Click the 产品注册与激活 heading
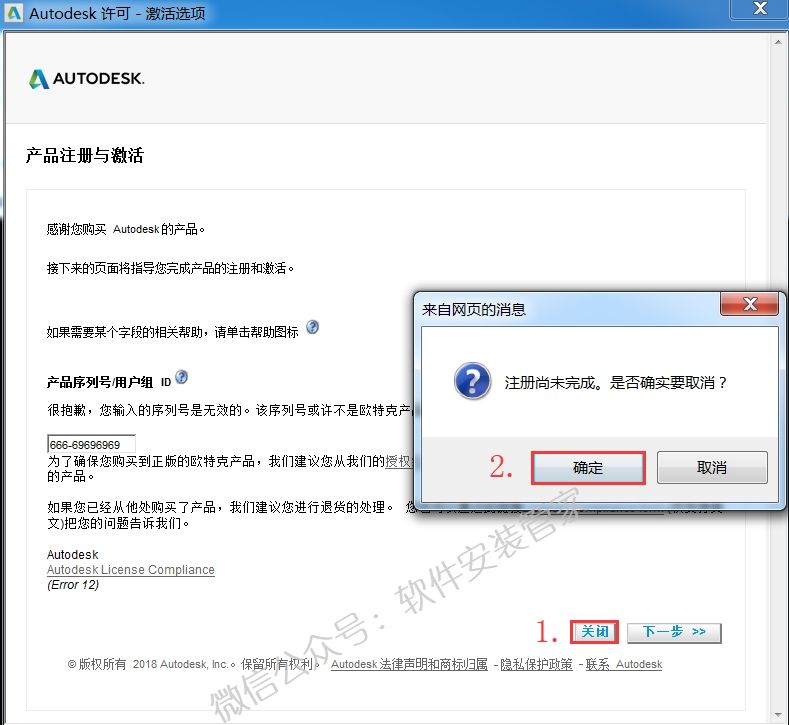Image resolution: width=789 pixels, height=725 pixels. (x=85, y=156)
